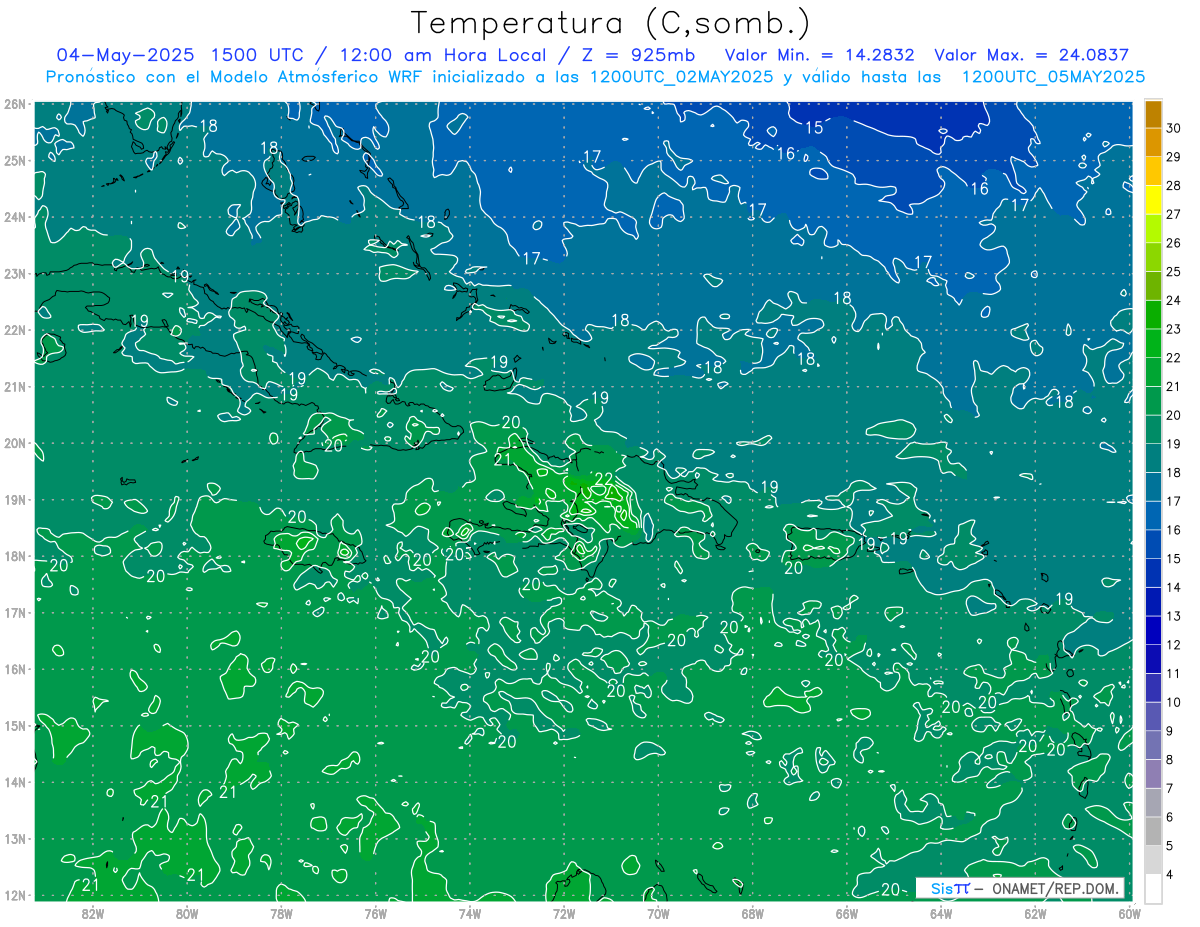The width and height of the screenshot is (1200, 927).
Task: Select the purple scale segment between 7 and 8
Action: click(1153, 773)
